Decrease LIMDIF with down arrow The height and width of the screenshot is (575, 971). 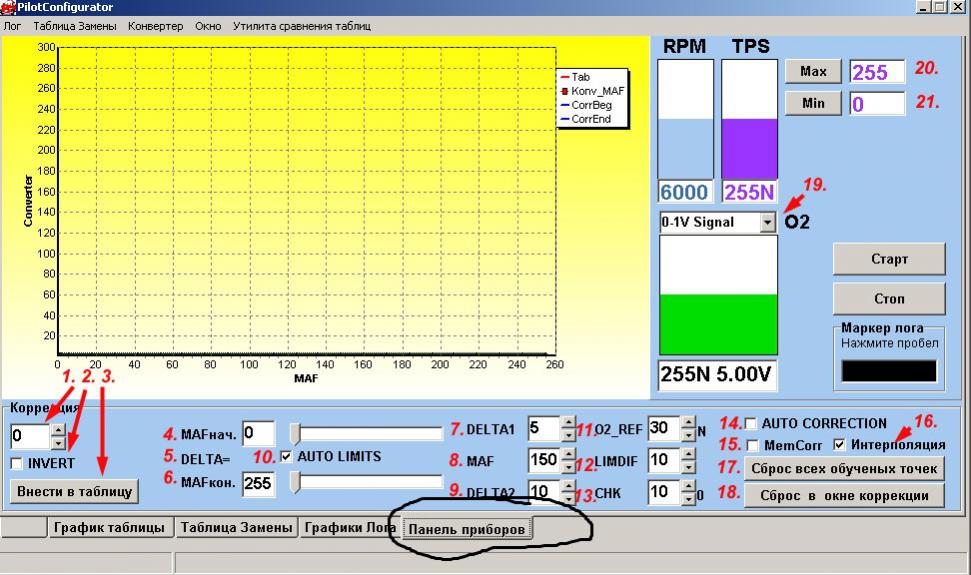[x=689, y=467]
